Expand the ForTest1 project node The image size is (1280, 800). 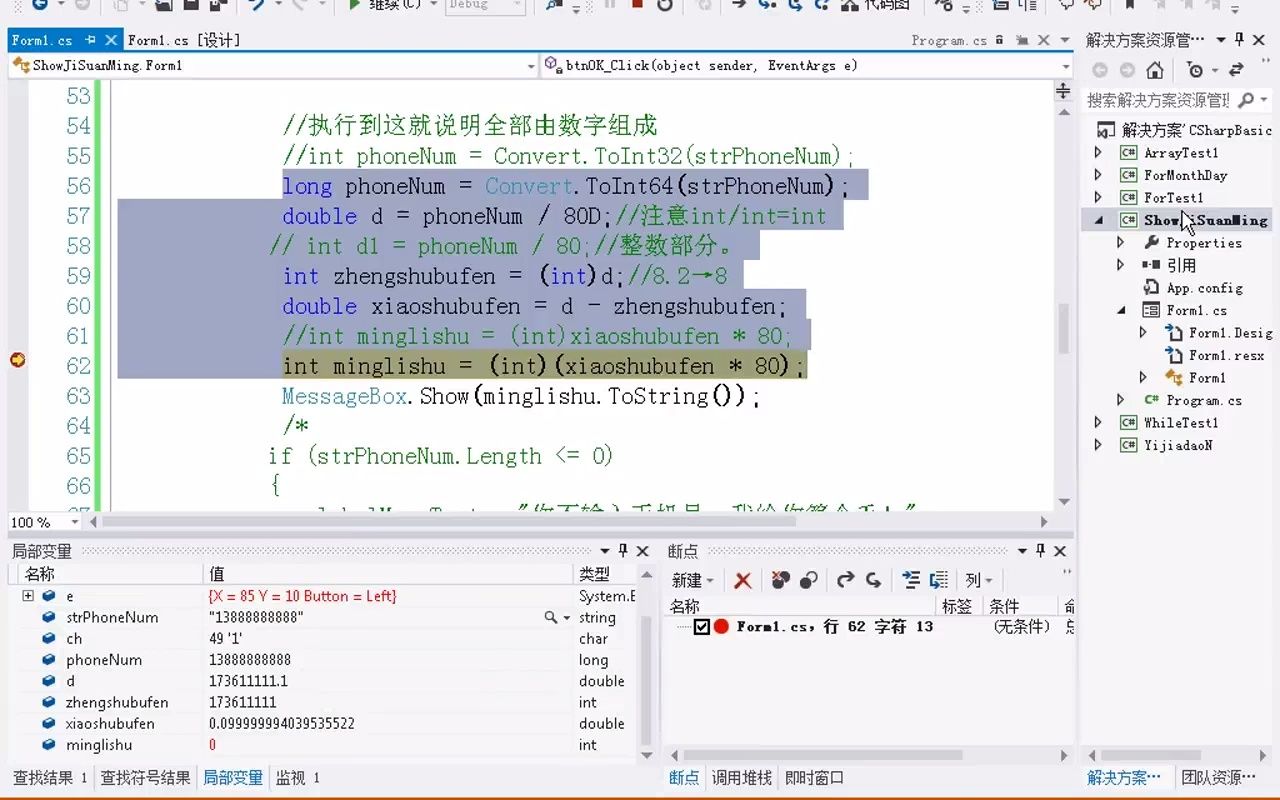tap(1099, 198)
